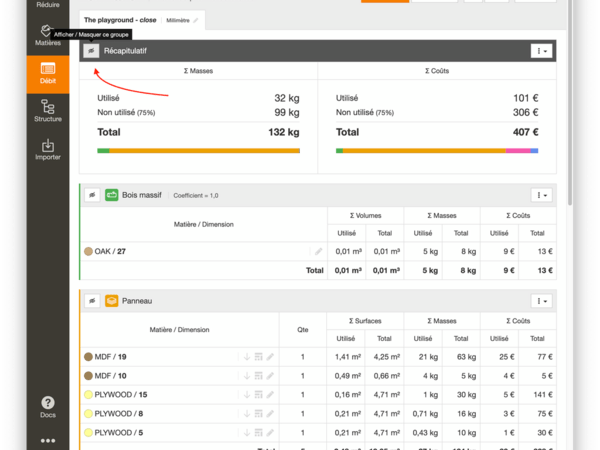Toggle visibility of Panneau group

click(x=91, y=300)
